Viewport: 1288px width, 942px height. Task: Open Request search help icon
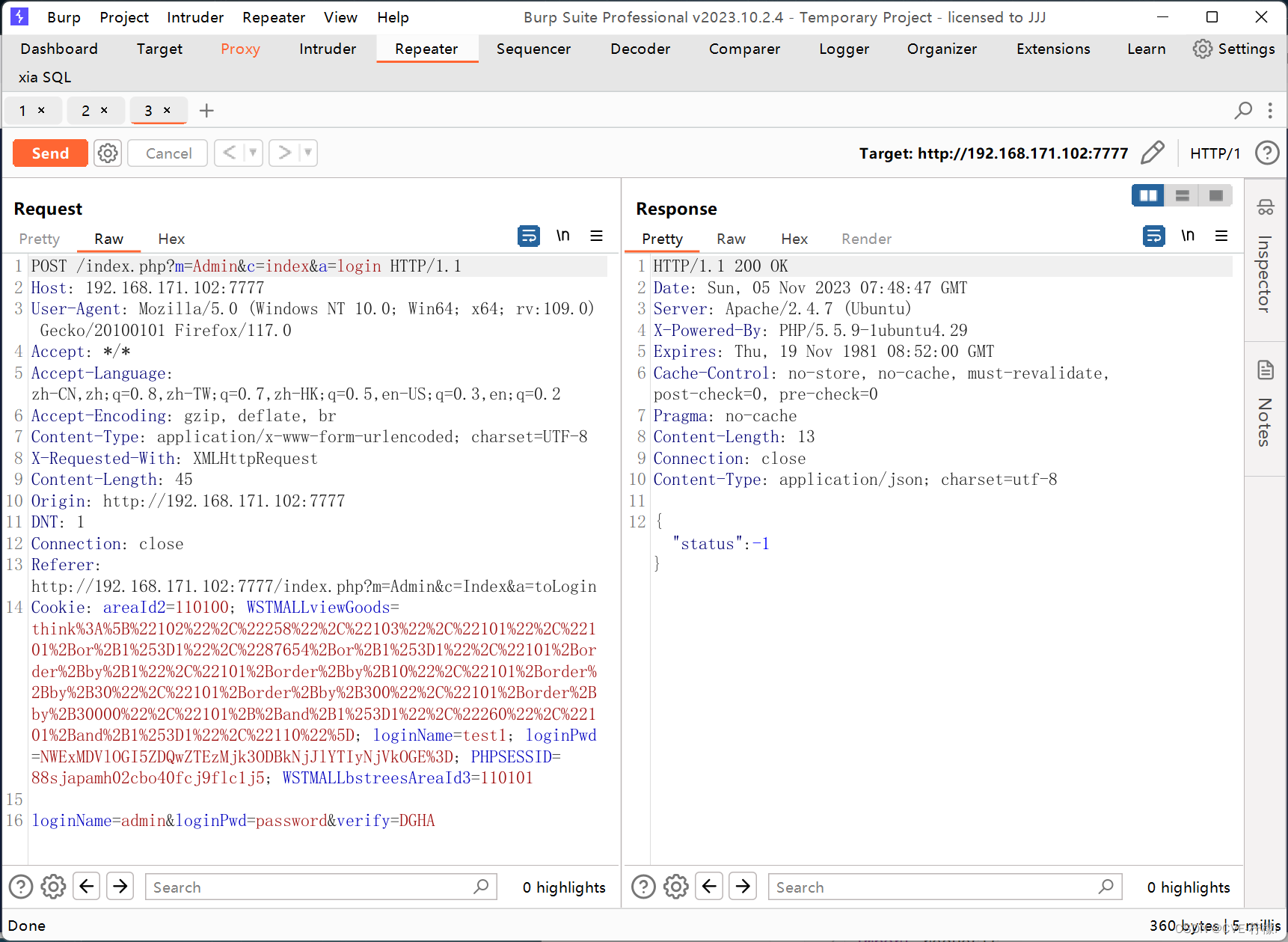tap(21, 887)
